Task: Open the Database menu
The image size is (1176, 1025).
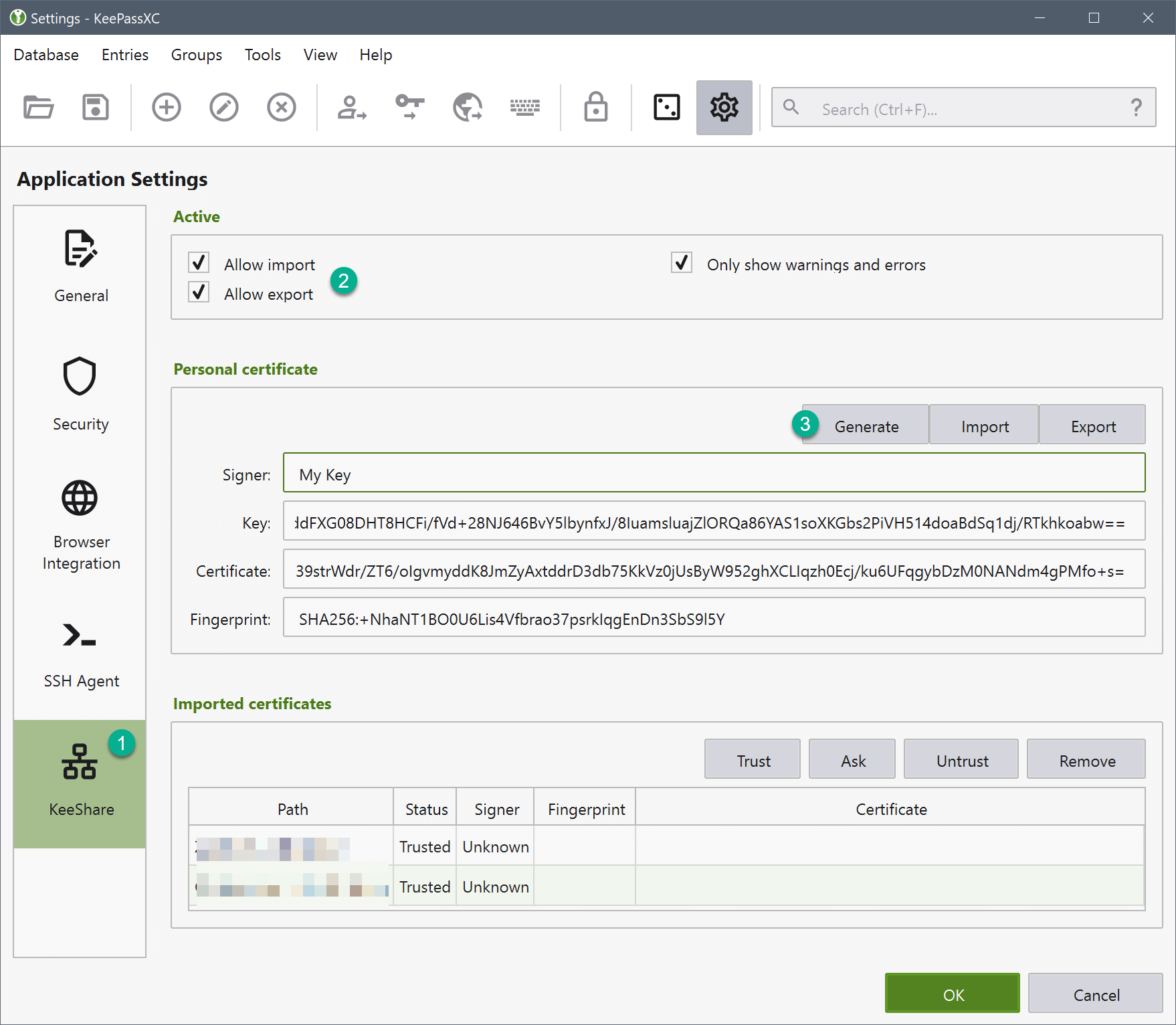Action: point(46,55)
